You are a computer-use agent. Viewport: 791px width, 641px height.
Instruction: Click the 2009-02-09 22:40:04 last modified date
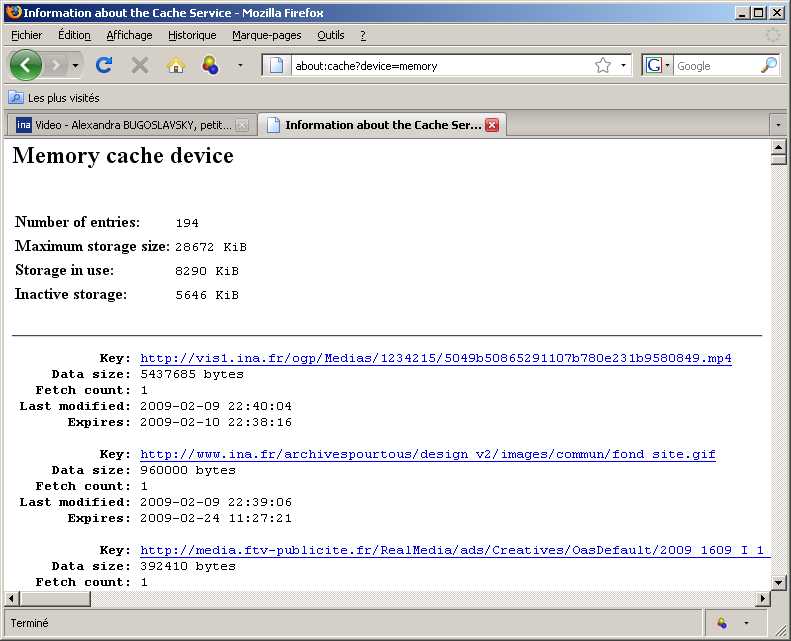pyautogui.click(x=216, y=406)
